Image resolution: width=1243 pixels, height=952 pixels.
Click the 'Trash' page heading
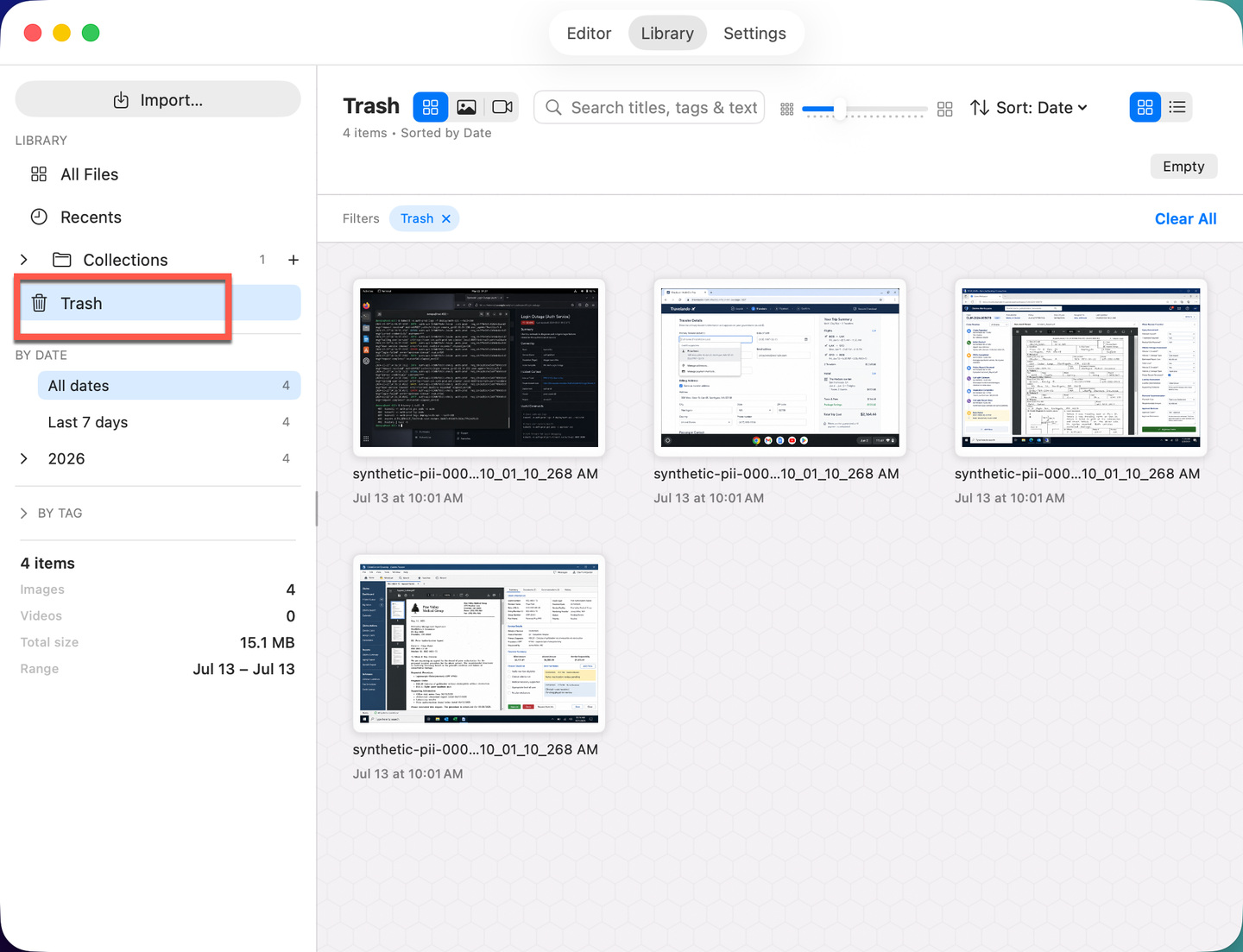[x=371, y=106]
